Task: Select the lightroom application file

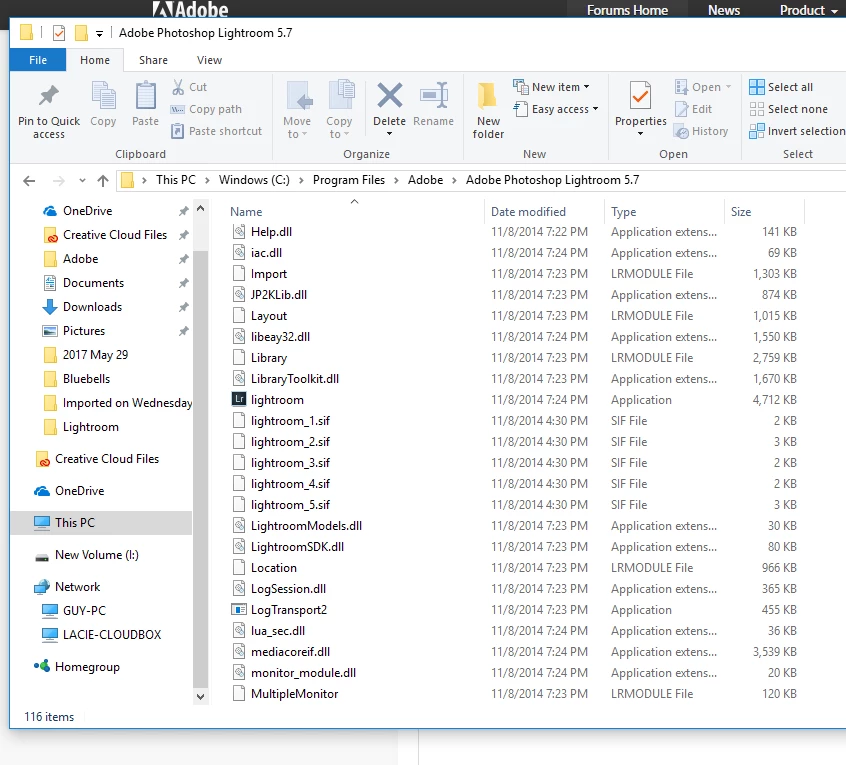Action: click(277, 400)
